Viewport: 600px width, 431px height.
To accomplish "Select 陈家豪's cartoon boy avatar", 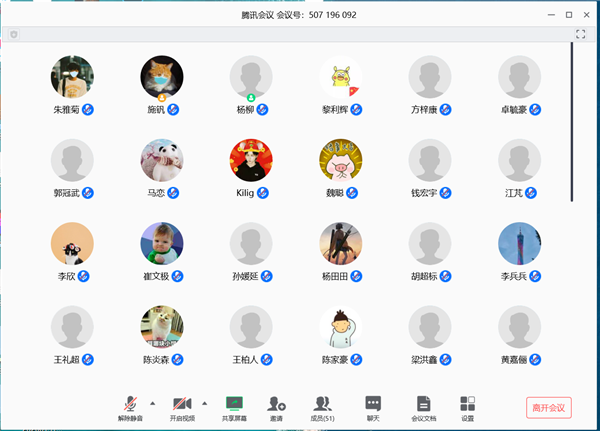I will 341,327.
